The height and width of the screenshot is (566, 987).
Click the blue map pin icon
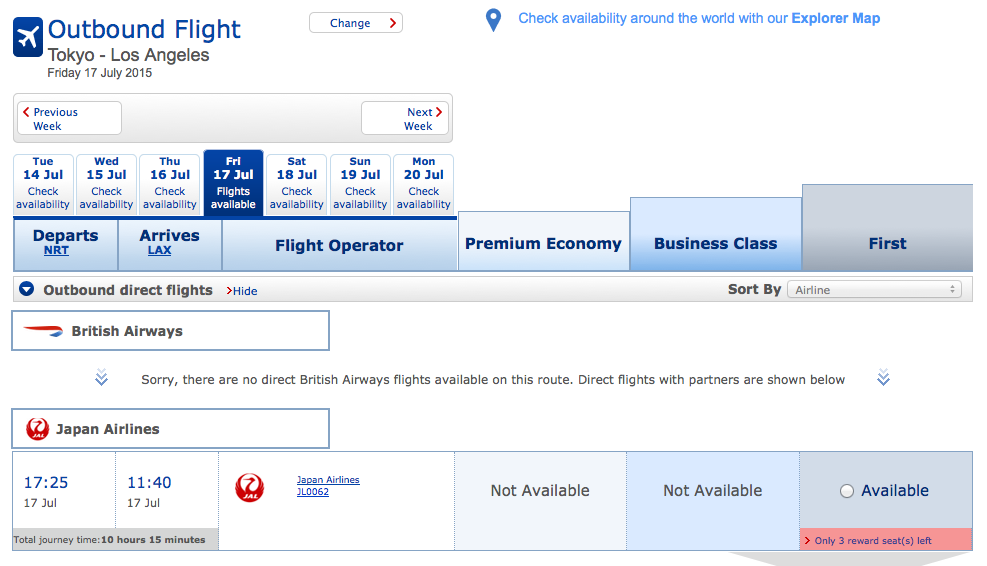click(493, 20)
